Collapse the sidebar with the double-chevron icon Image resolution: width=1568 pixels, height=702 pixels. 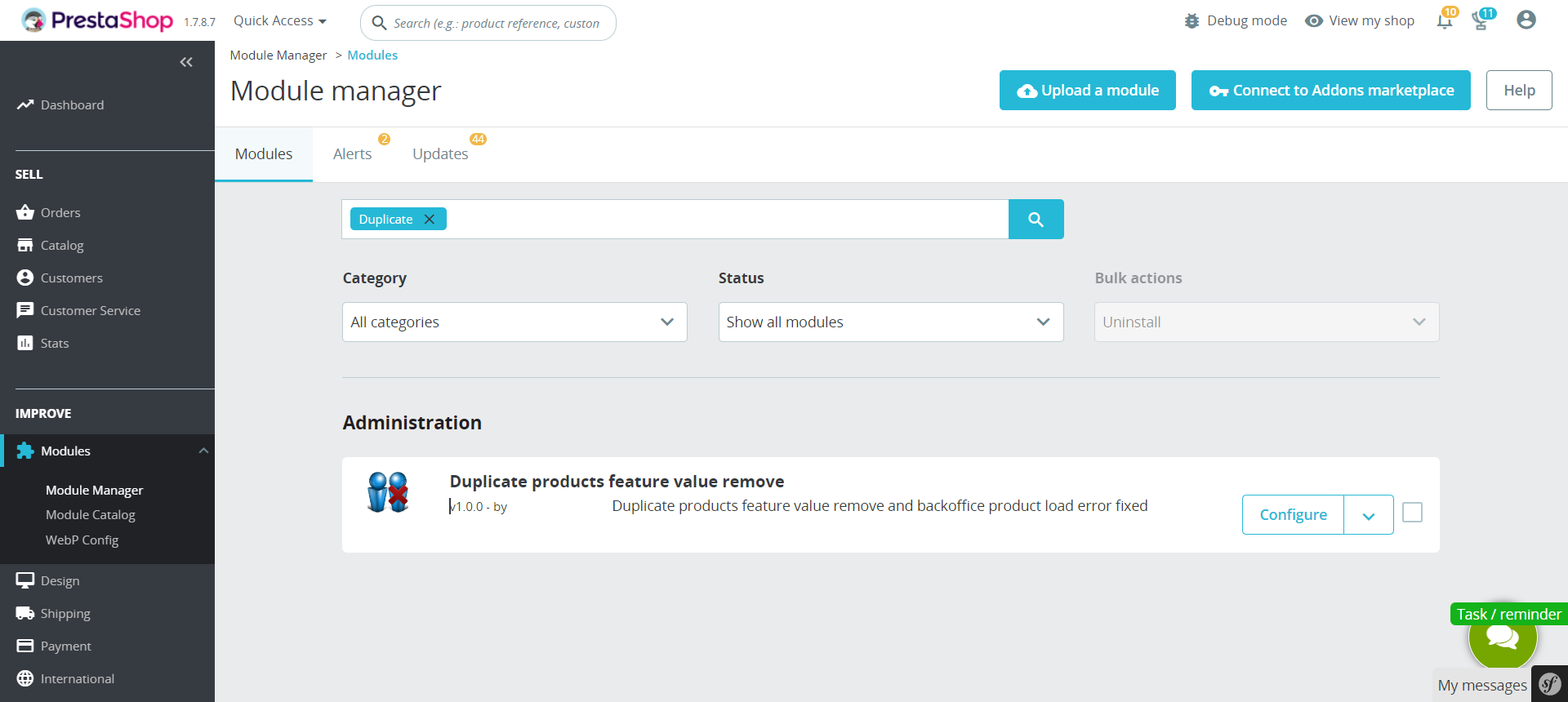[186, 62]
